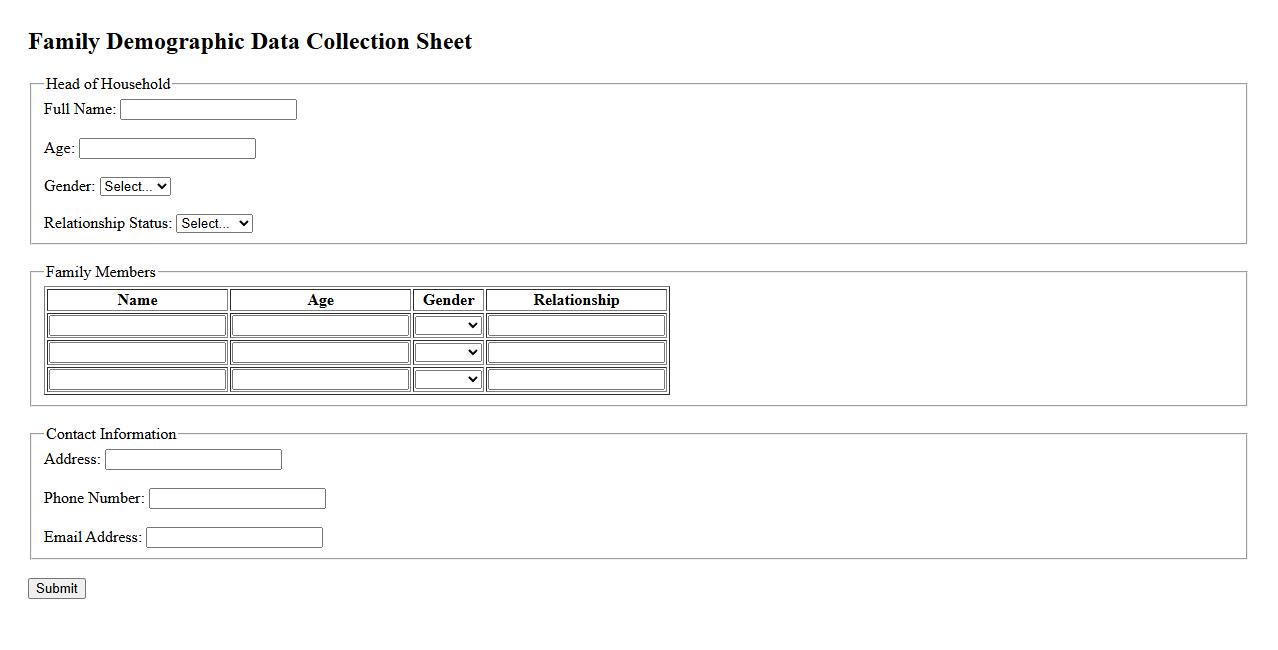Focus second row Relationship field in table
Screen dimensions: 1278x650
pos(576,353)
